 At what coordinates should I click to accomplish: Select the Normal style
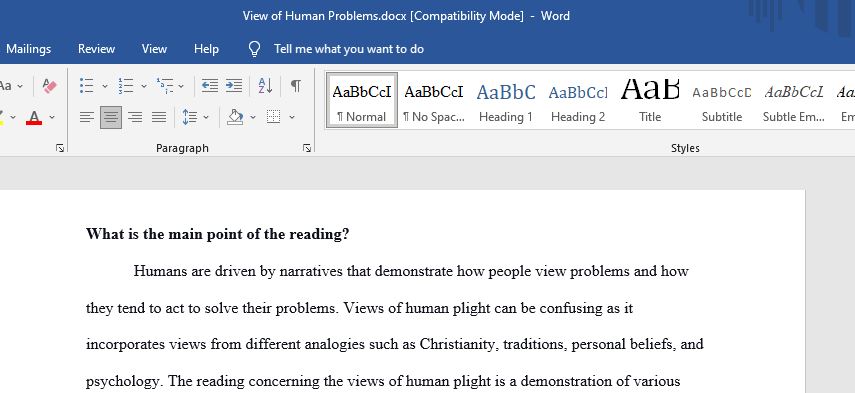pos(362,101)
